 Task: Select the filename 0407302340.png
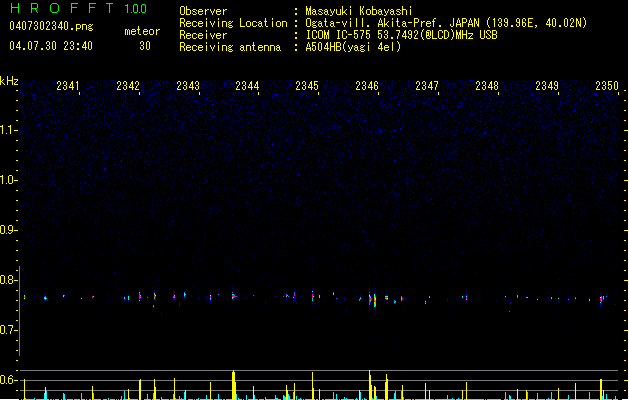click(51, 26)
